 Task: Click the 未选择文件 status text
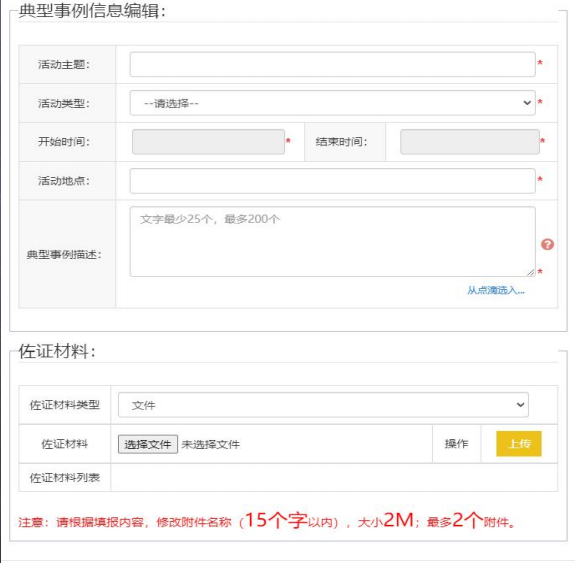[210, 445]
